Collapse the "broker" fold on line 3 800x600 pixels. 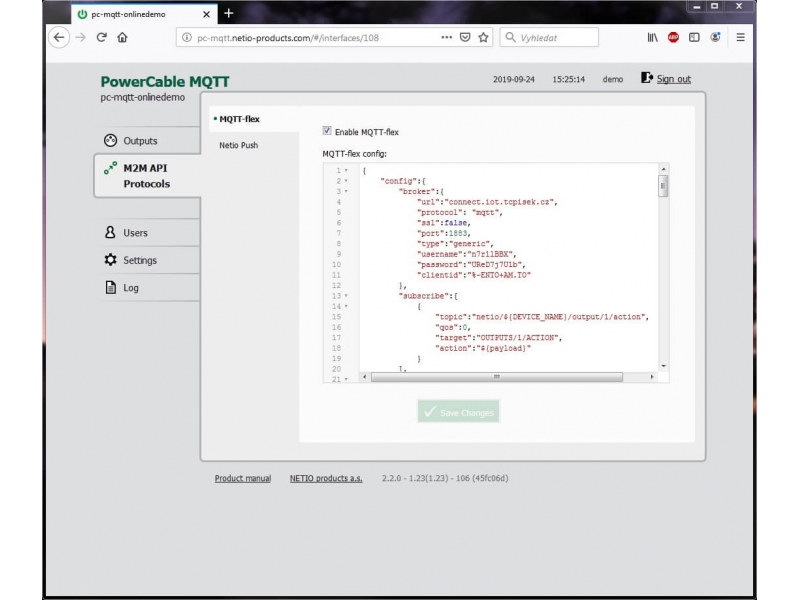(x=346, y=191)
